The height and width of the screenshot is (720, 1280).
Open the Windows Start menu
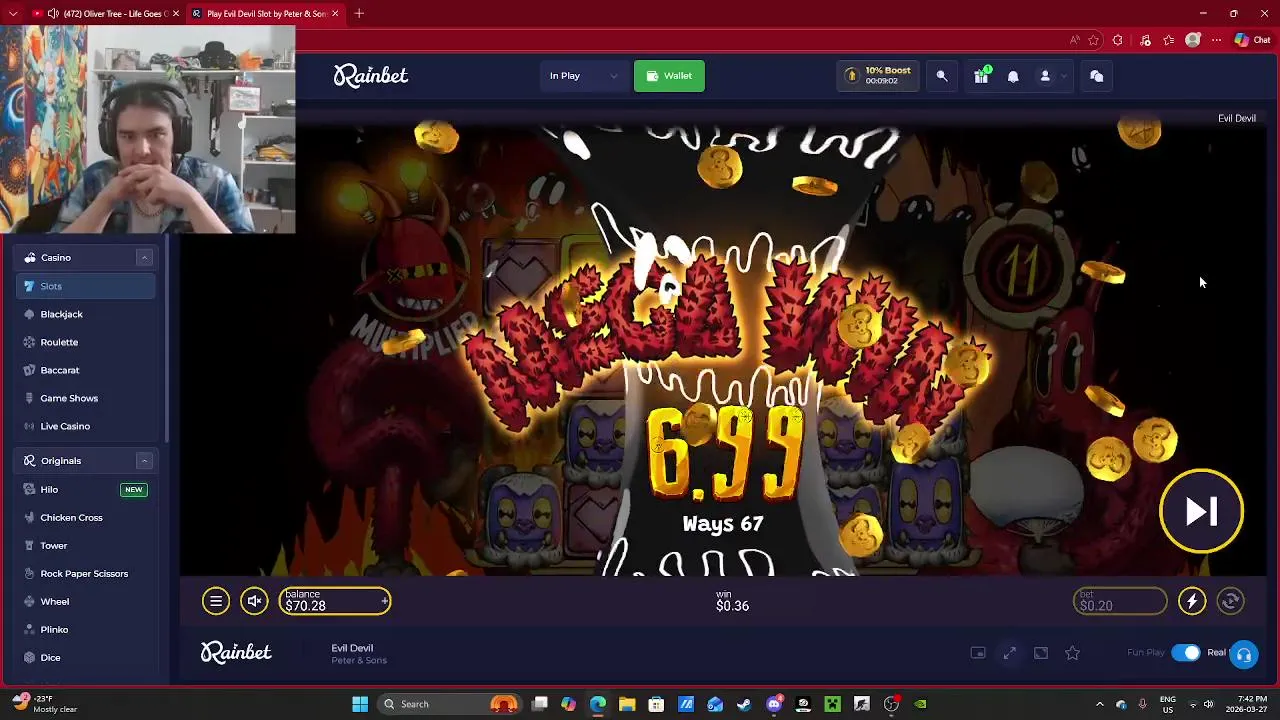(360, 704)
